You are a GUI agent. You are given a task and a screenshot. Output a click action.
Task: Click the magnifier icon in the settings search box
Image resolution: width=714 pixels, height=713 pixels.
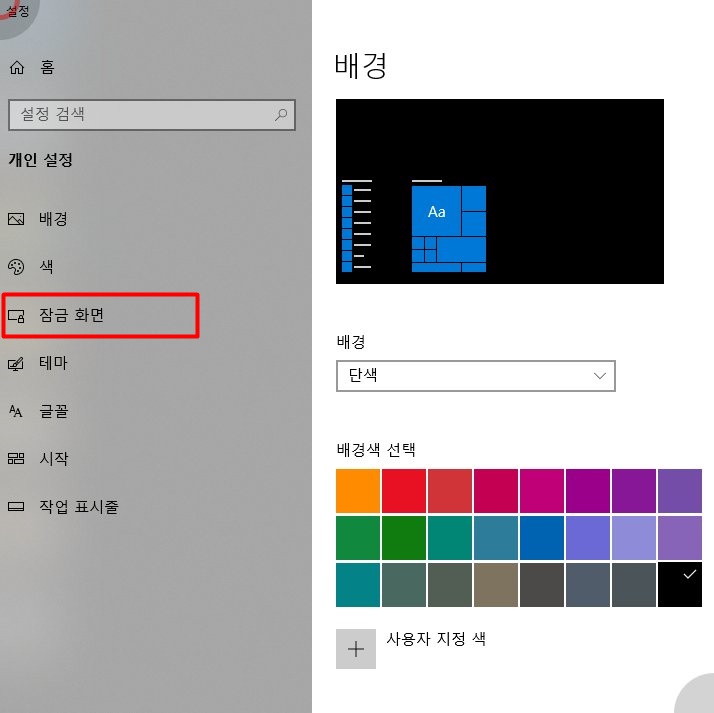pos(281,114)
